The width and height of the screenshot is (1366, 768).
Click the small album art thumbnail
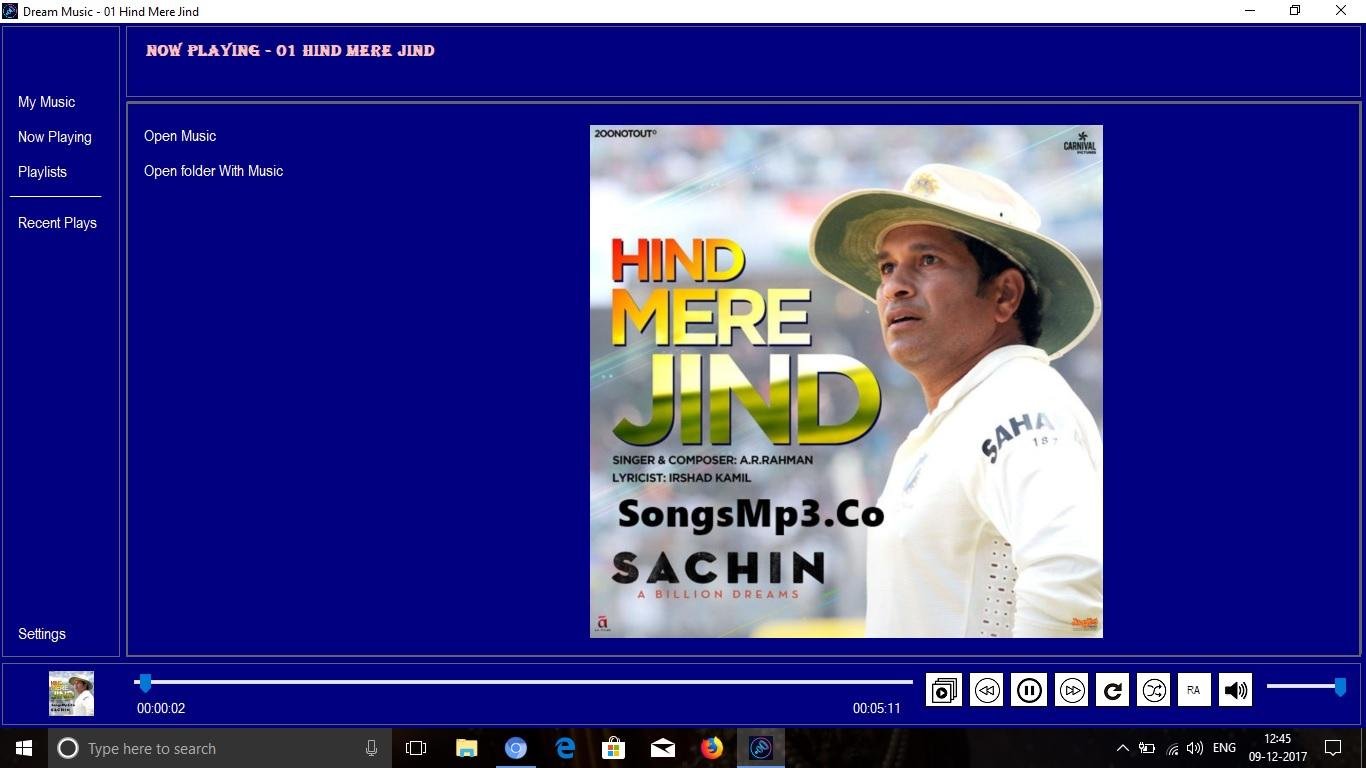72,693
